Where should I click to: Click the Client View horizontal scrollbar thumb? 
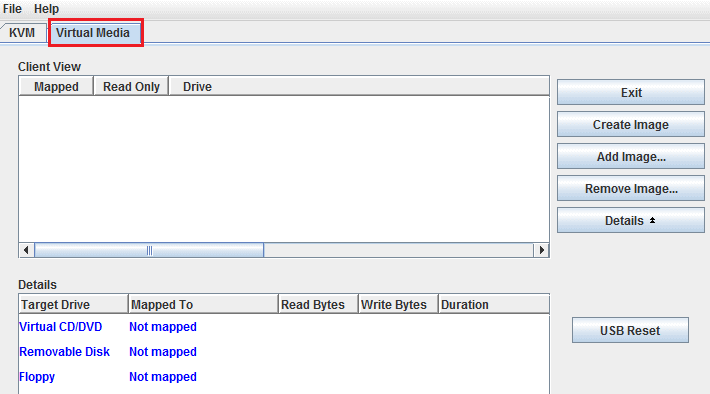(x=149, y=250)
